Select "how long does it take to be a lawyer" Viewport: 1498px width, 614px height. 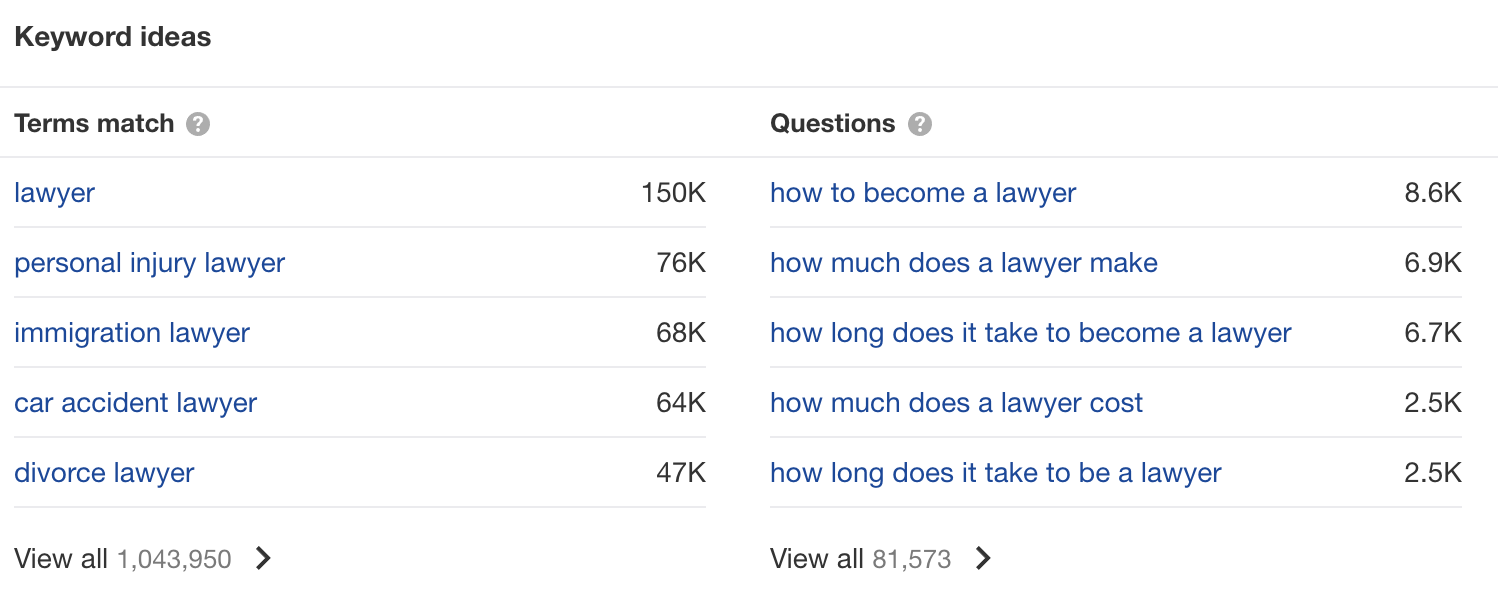[994, 473]
